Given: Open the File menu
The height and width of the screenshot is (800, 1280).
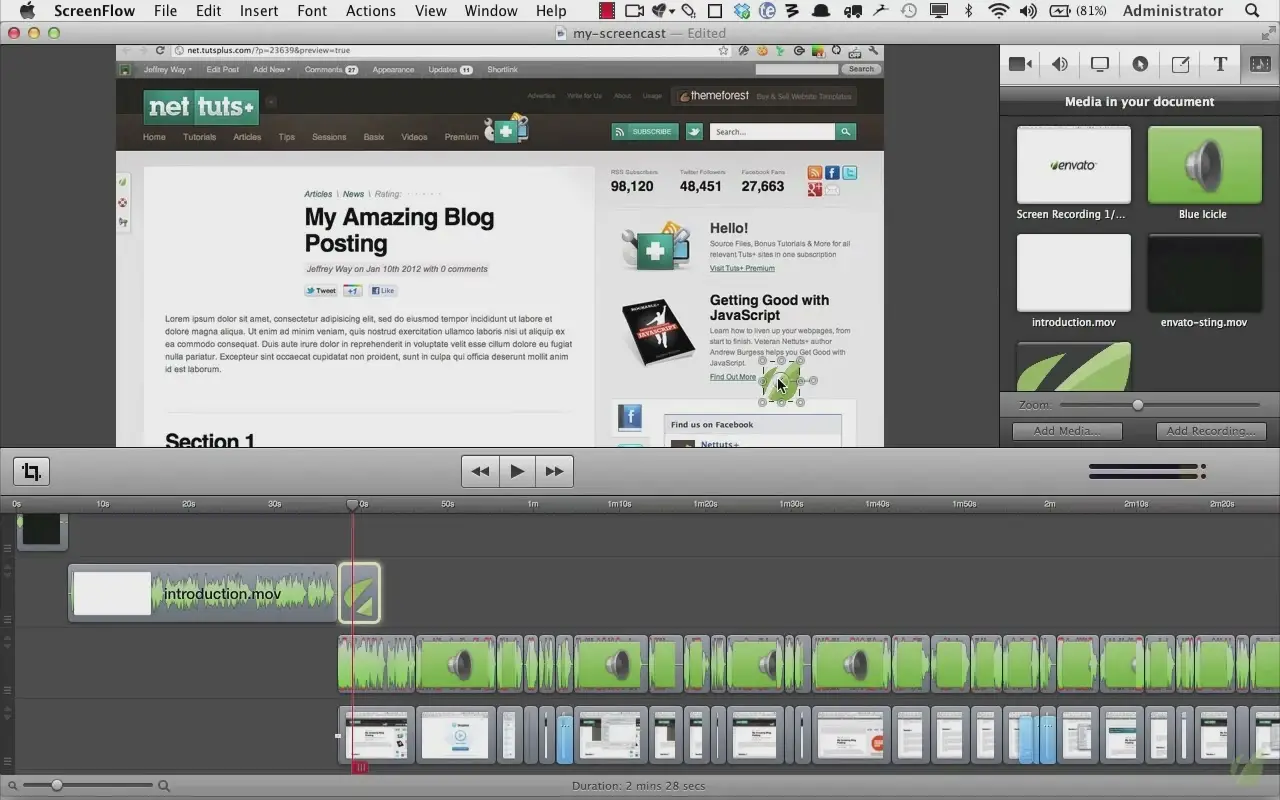Looking at the screenshot, I should click(x=165, y=11).
